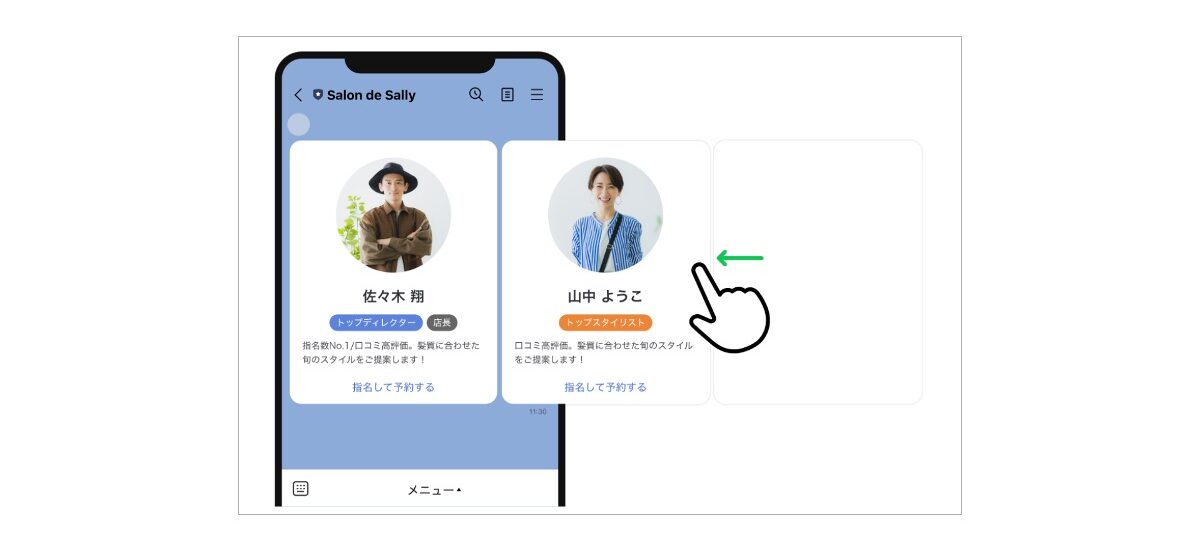Tap the name 山中 ようこ on card
The image size is (1200, 552).
[605, 296]
